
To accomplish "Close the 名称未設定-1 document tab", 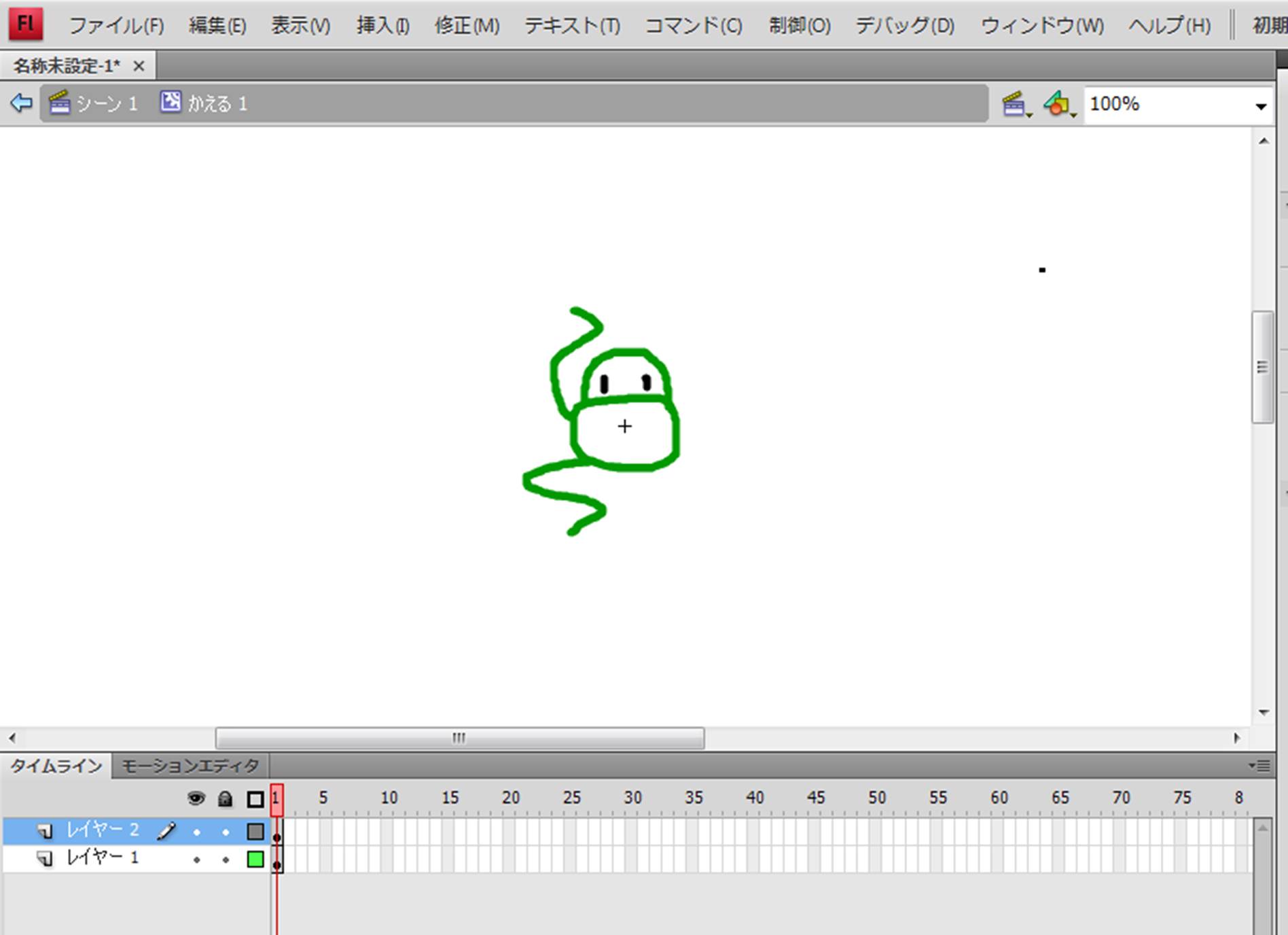I will [x=139, y=66].
